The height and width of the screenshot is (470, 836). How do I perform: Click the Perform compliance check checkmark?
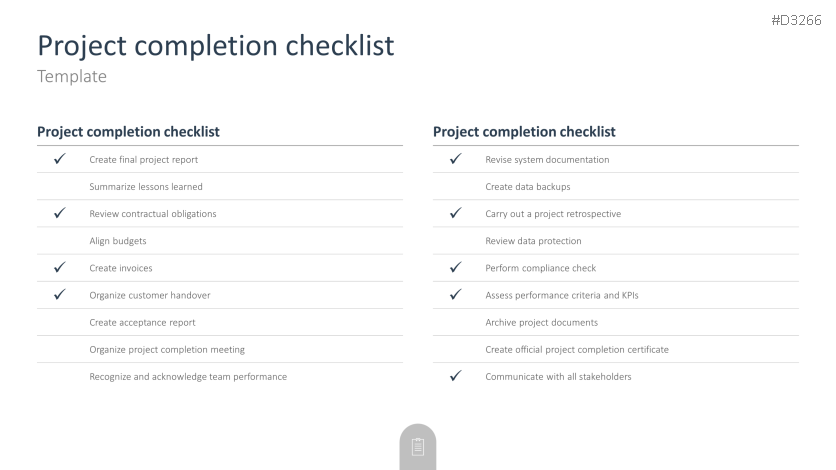pyautogui.click(x=455, y=268)
